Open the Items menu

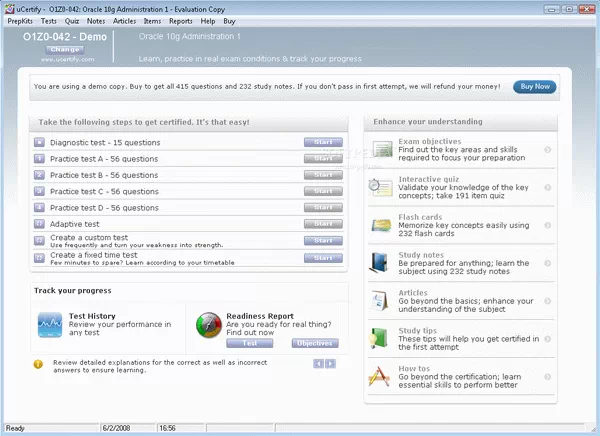pos(152,21)
